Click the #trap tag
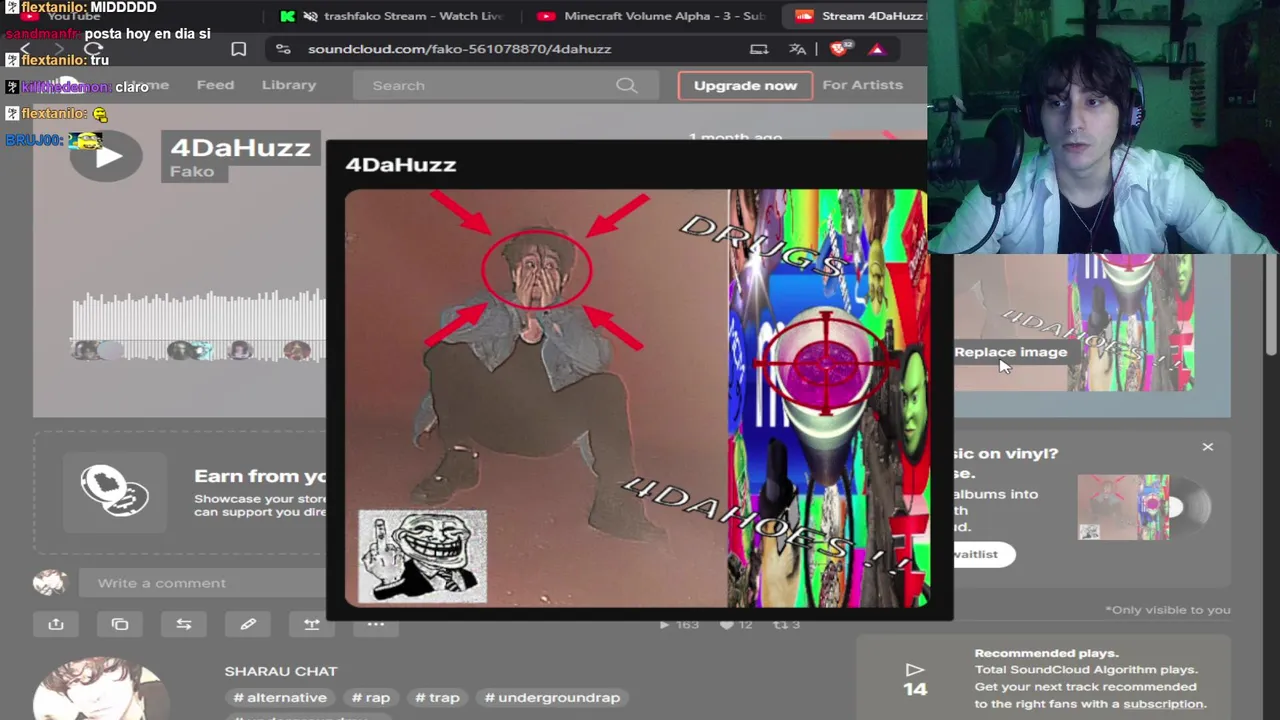1280x720 pixels. (437, 697)
